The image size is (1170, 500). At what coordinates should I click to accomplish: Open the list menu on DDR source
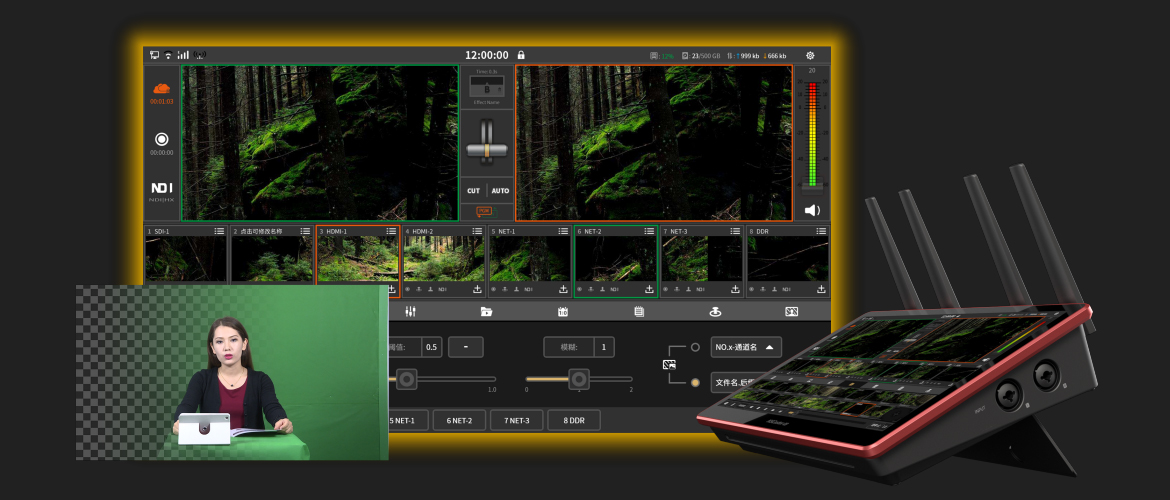[820, 231]
